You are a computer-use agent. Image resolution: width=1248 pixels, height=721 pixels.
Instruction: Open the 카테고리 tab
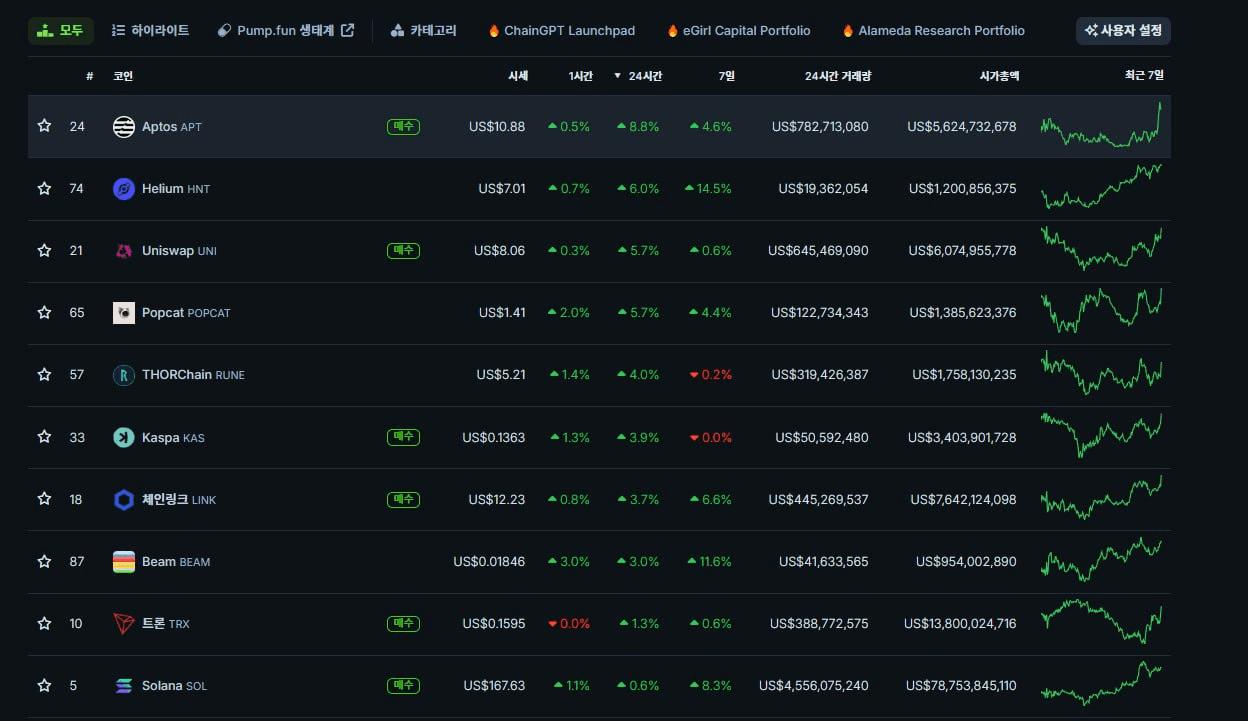(424, 31)
